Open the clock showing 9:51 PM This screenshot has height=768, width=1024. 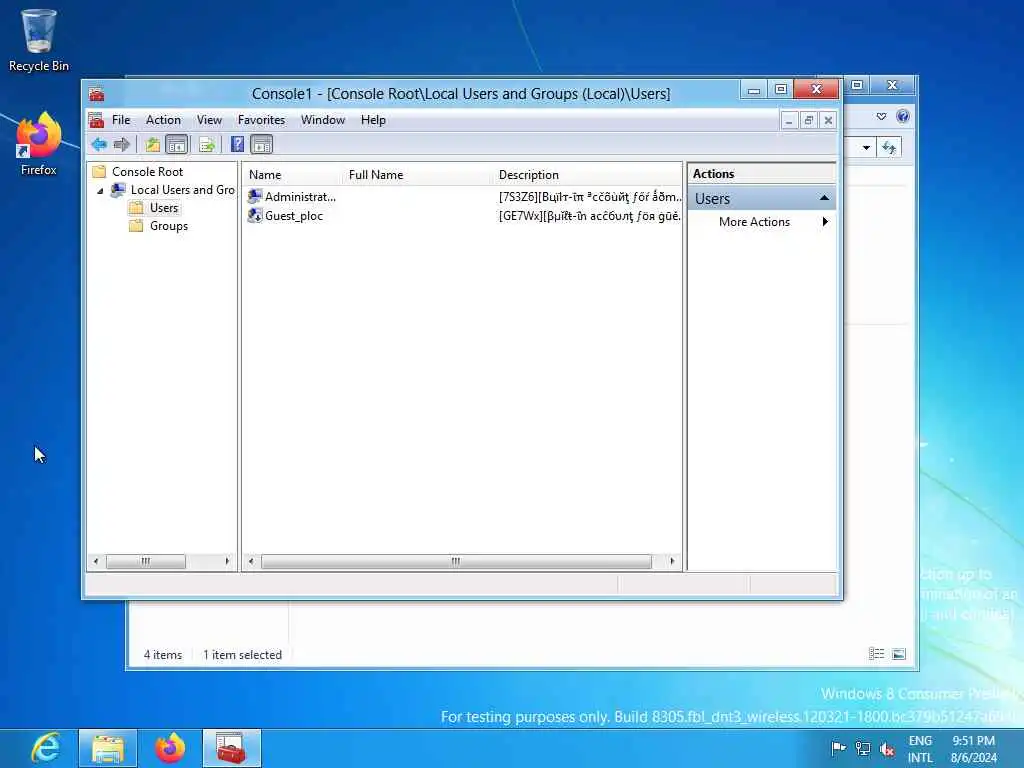(x=974, y=749)
